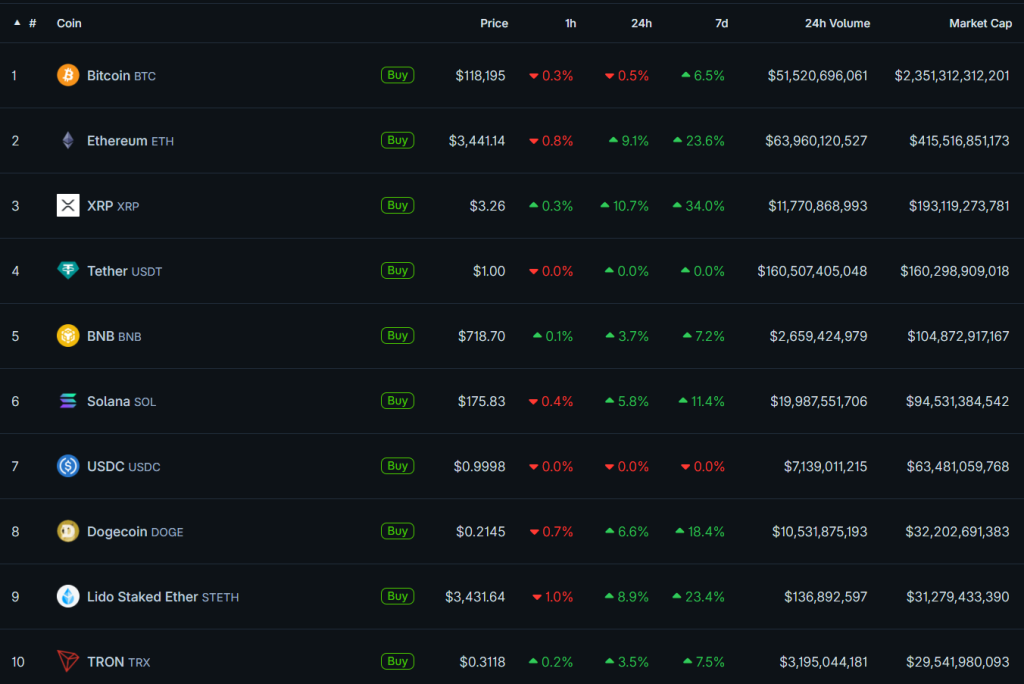The width and height of the screenshot is (1024, 684).
Task: Click the Bitcoin logo icon
Action: click(x=68, y=75)
